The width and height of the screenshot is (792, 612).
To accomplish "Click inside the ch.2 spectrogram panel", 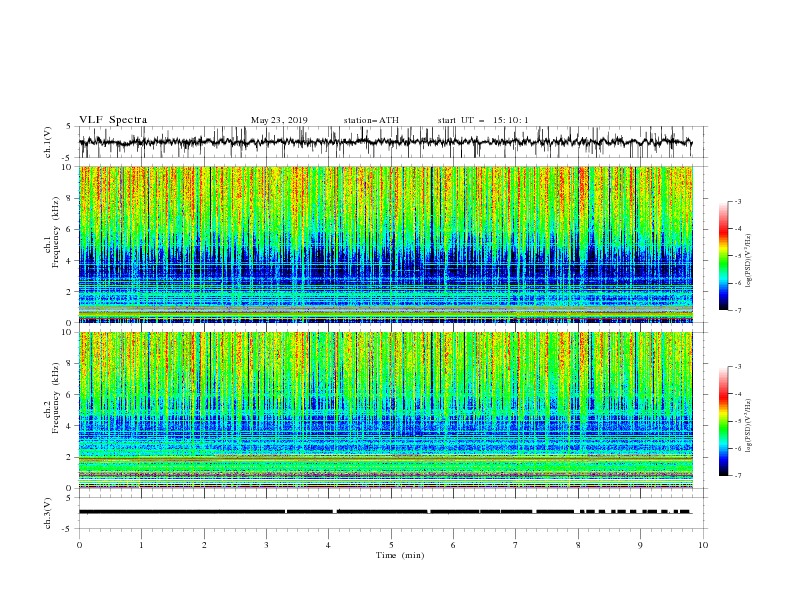I will click(x=386, y=410).
